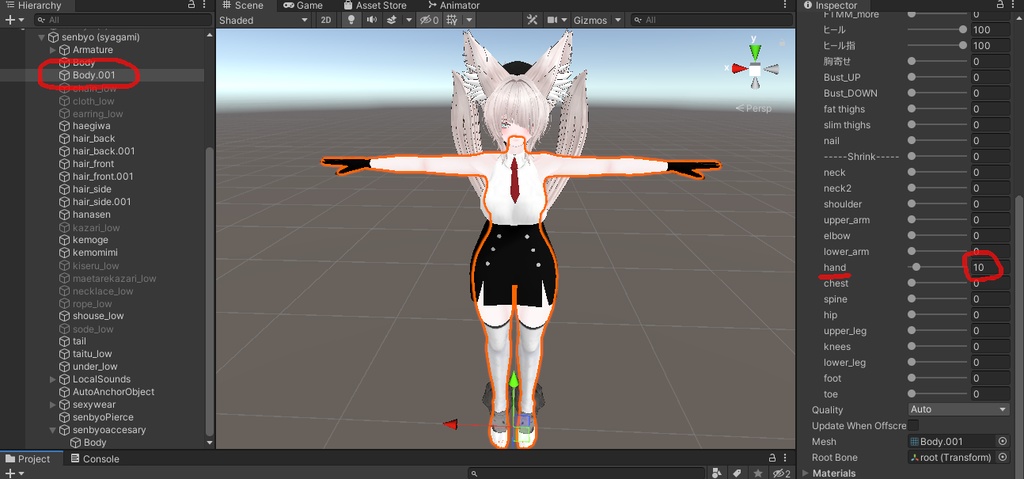Switch to the Project tab

coord(27,459)
